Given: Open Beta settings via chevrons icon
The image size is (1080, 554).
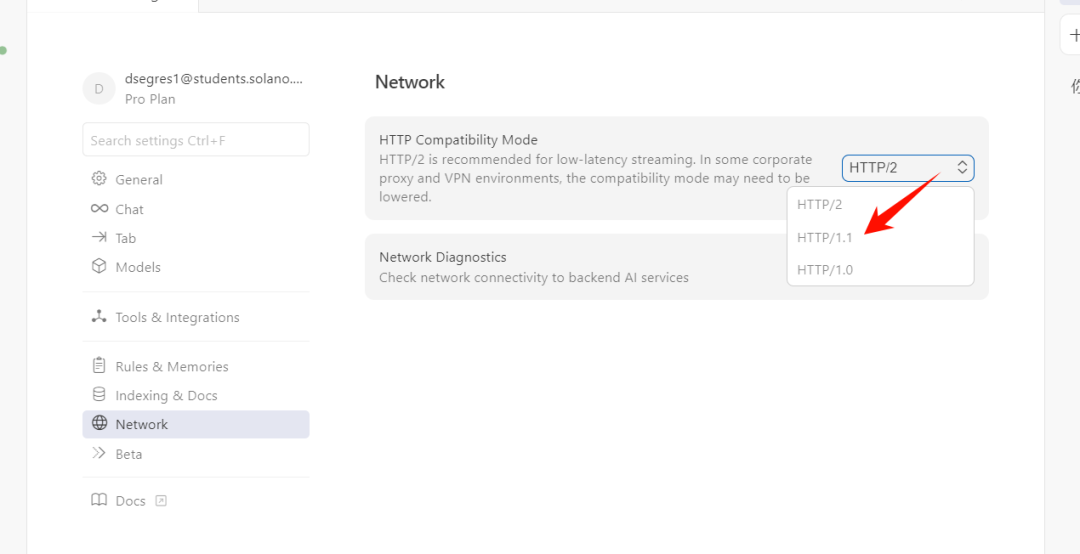Looking at the screenshot, I should point(99,454).
